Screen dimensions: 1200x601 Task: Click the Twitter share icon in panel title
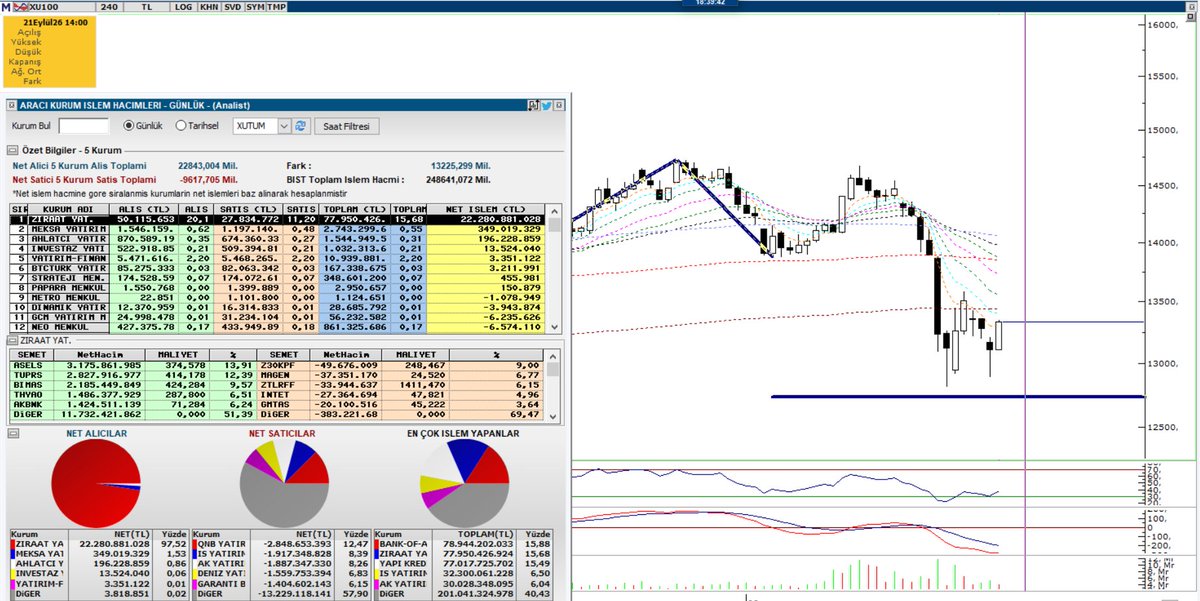click(x=547, y=104)
